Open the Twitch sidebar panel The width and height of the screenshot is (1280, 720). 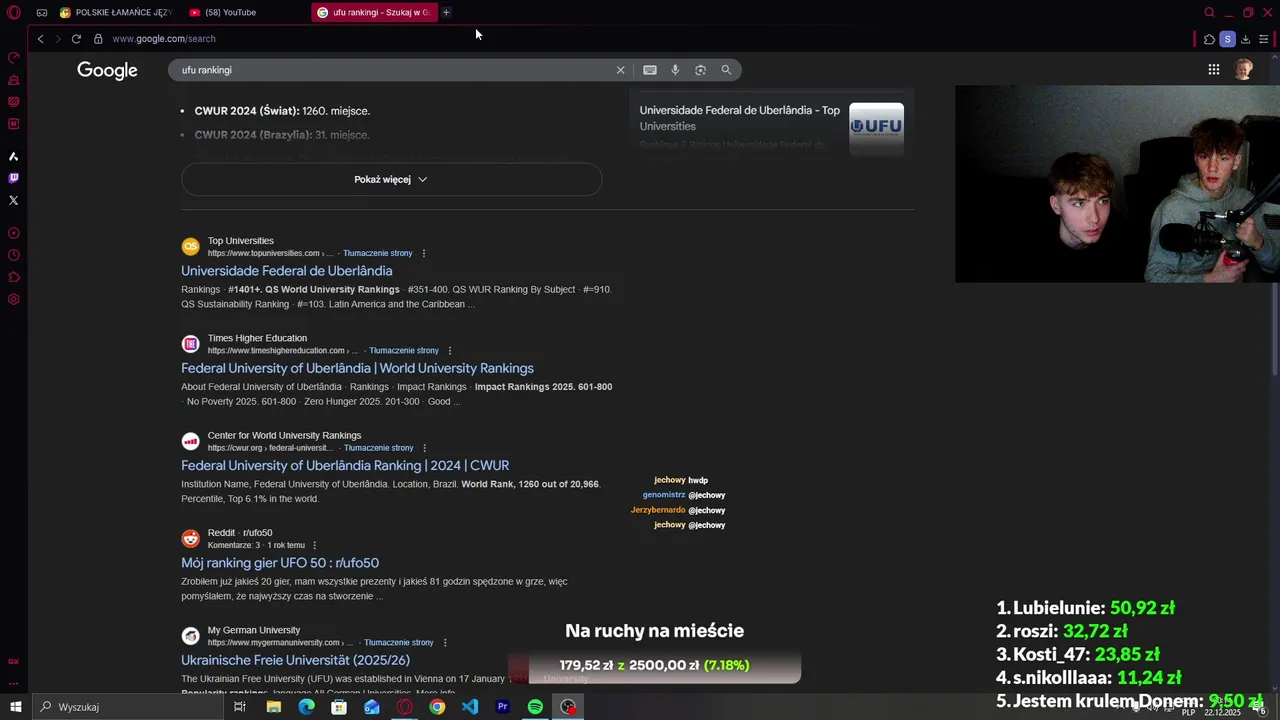pyautogui.click(x=14, y=178)
